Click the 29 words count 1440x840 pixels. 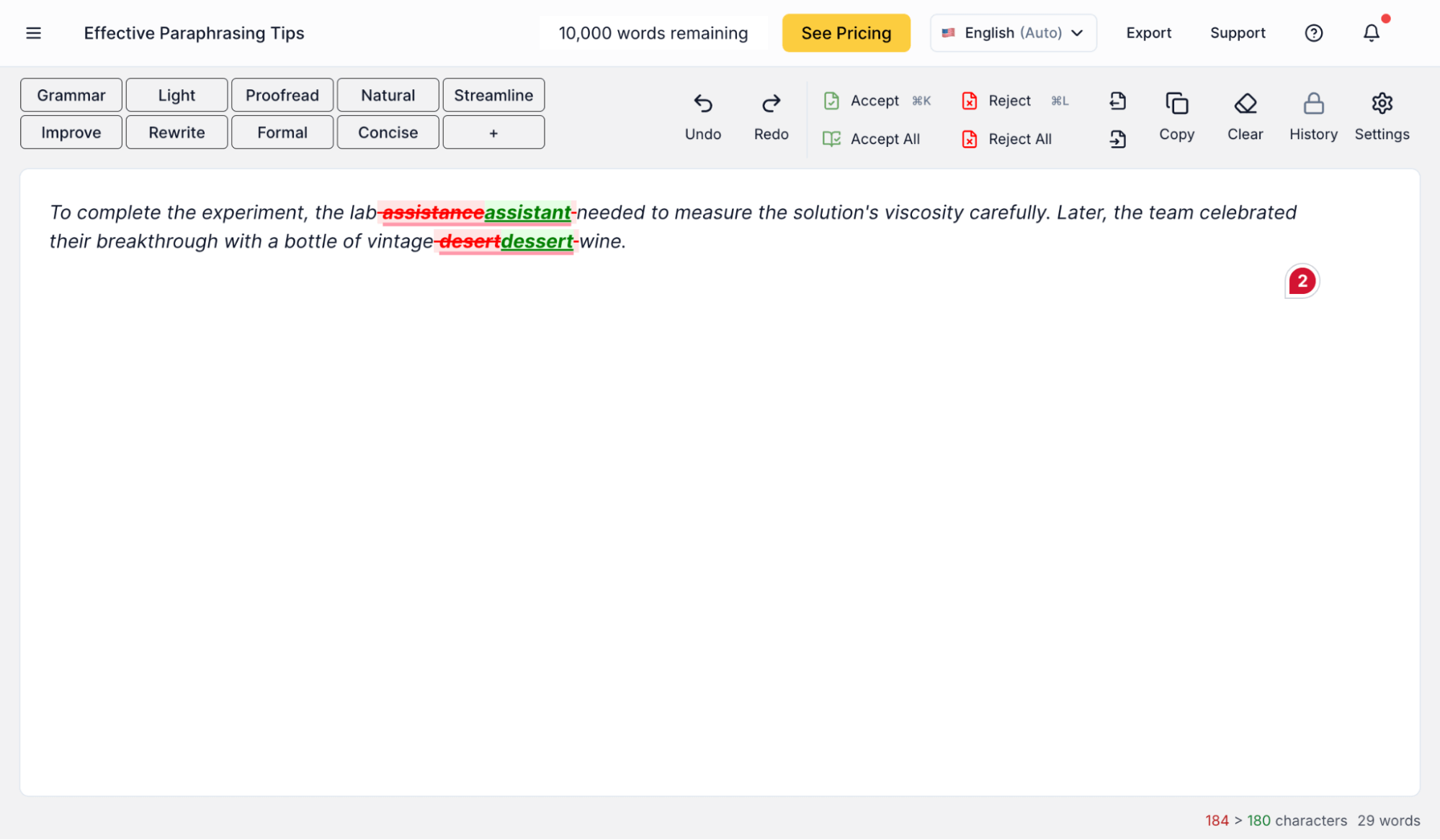(1388, 821)
